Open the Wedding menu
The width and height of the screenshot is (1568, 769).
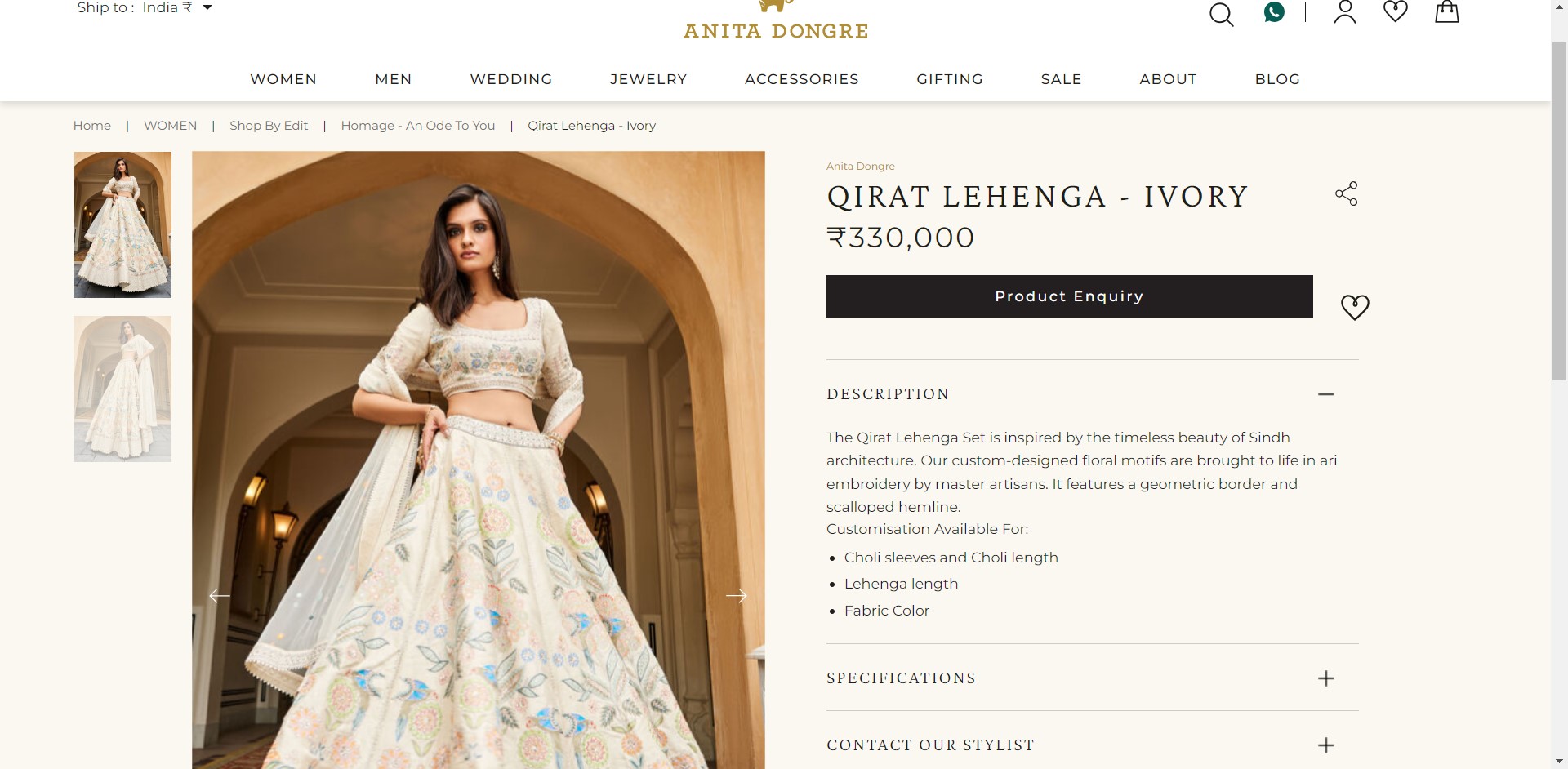tap(511, 79)
